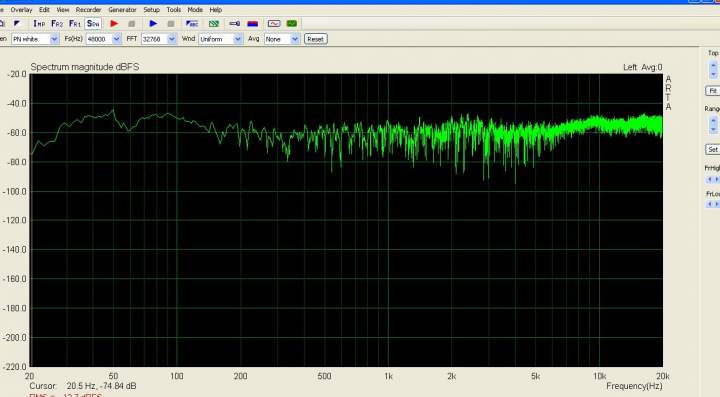Start the generator with blue play arrow

click(x=153, y=23)
